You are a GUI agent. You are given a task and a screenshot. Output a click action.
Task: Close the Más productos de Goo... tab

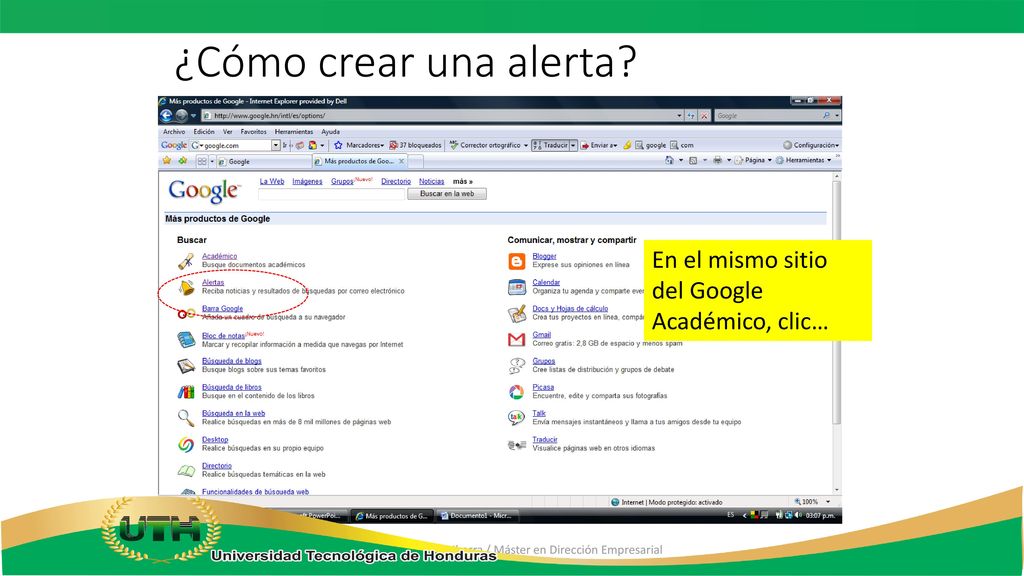pos(402,161)
